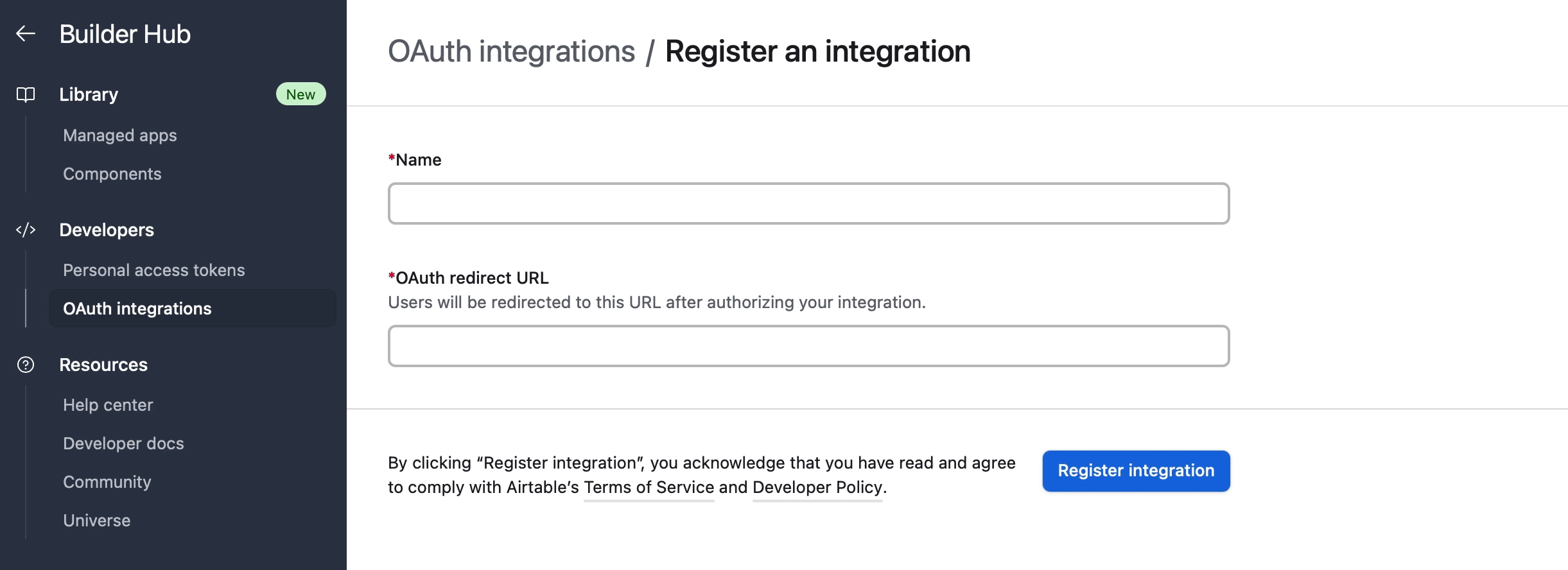
Task: Click the Developers code brackets icon
Action: pos(26,230)
